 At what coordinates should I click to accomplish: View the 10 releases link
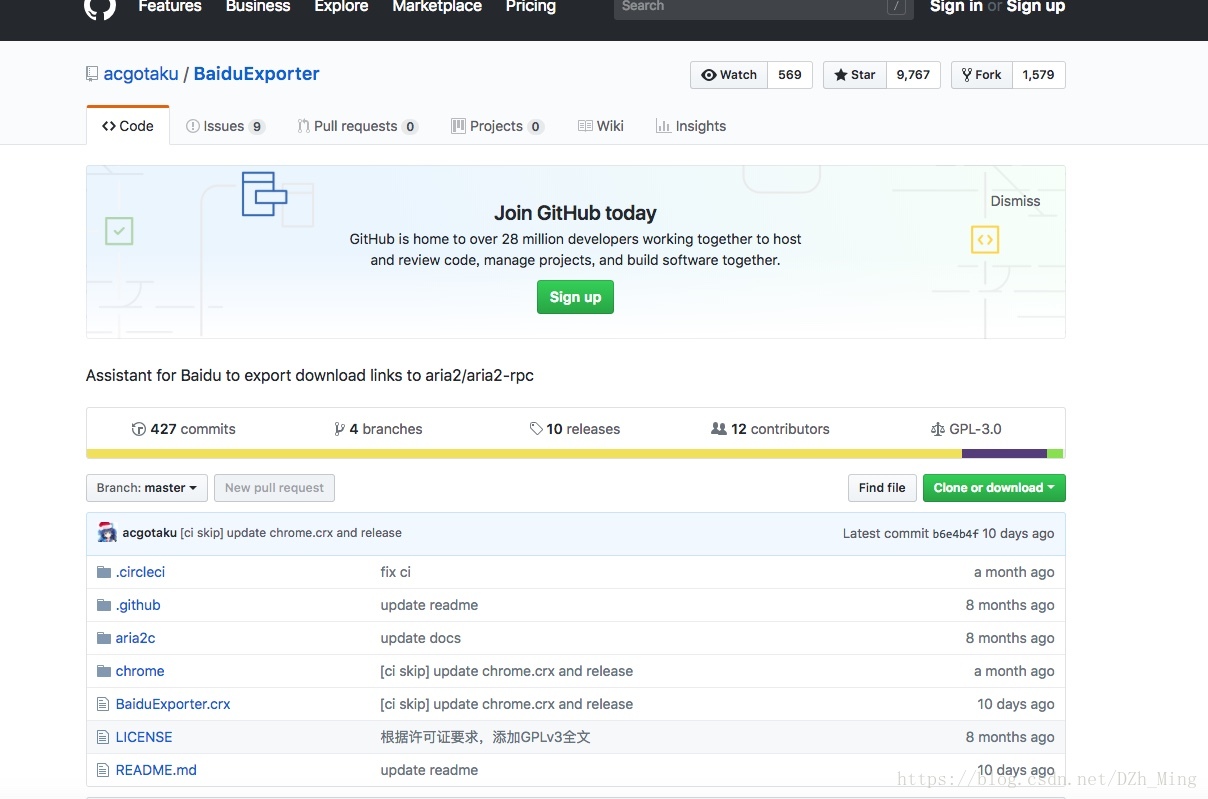[x=575, y=429]
